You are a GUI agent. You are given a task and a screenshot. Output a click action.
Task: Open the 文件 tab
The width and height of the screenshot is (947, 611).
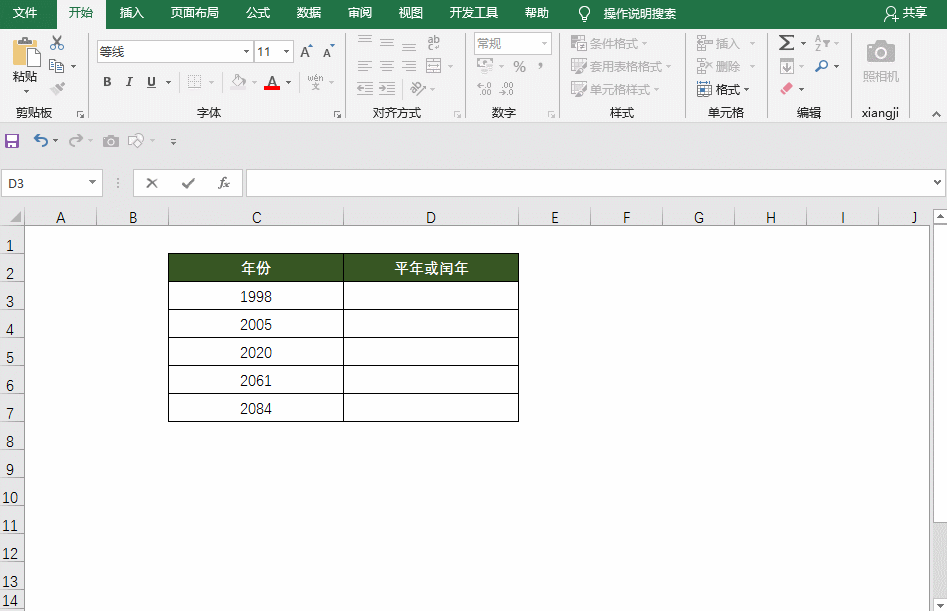(25, 13)
